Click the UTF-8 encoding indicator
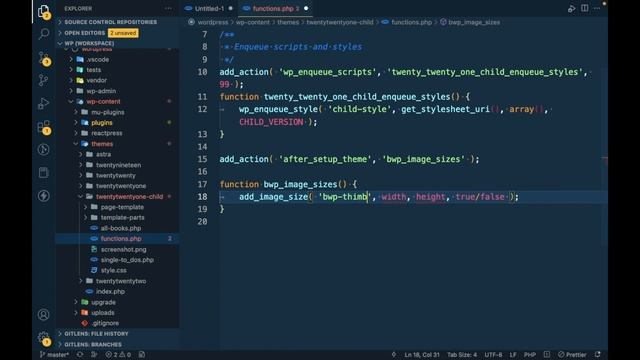The image size is (640, 360). tap(493, 355)
